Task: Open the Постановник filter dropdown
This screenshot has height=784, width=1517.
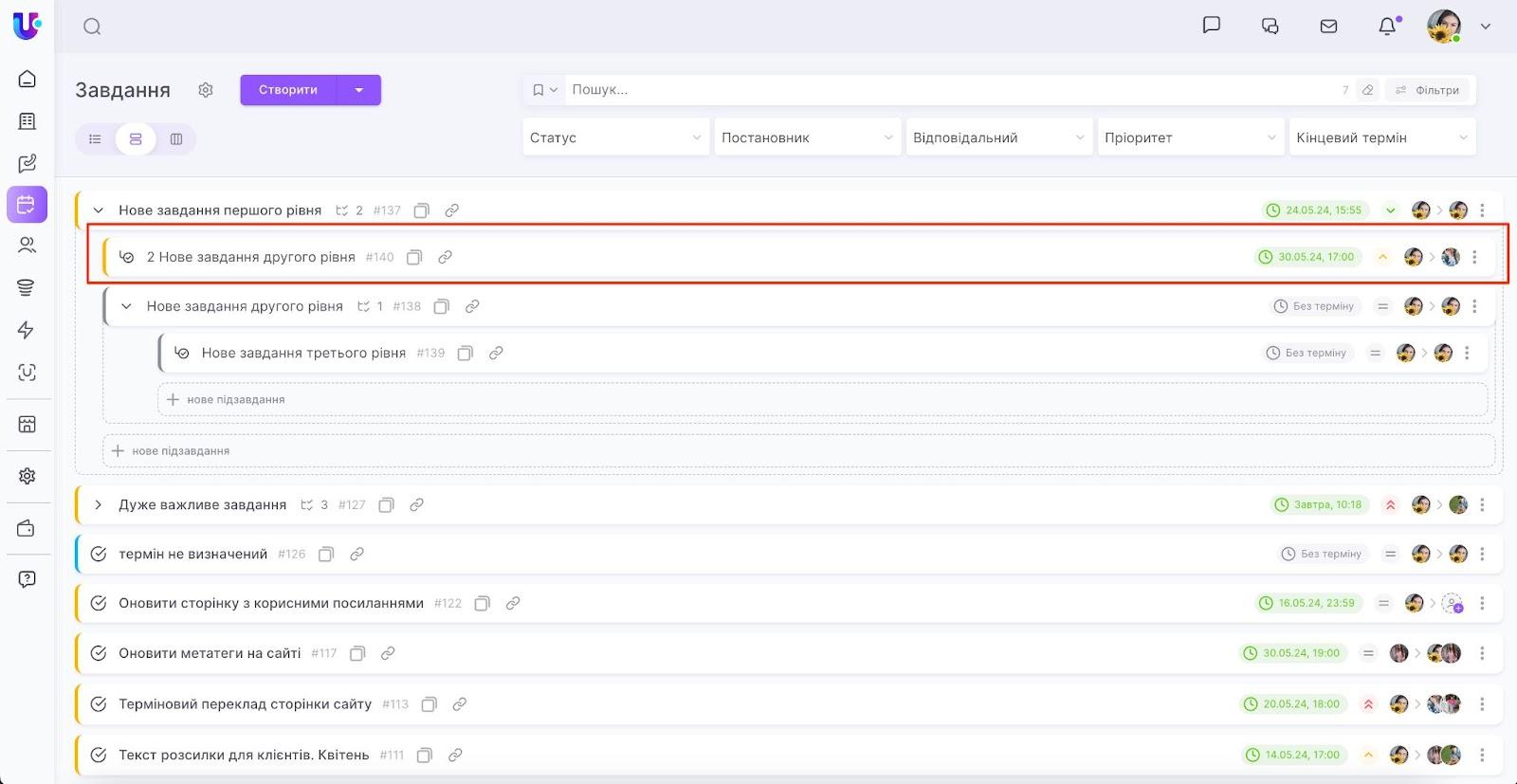Action: 808,137
